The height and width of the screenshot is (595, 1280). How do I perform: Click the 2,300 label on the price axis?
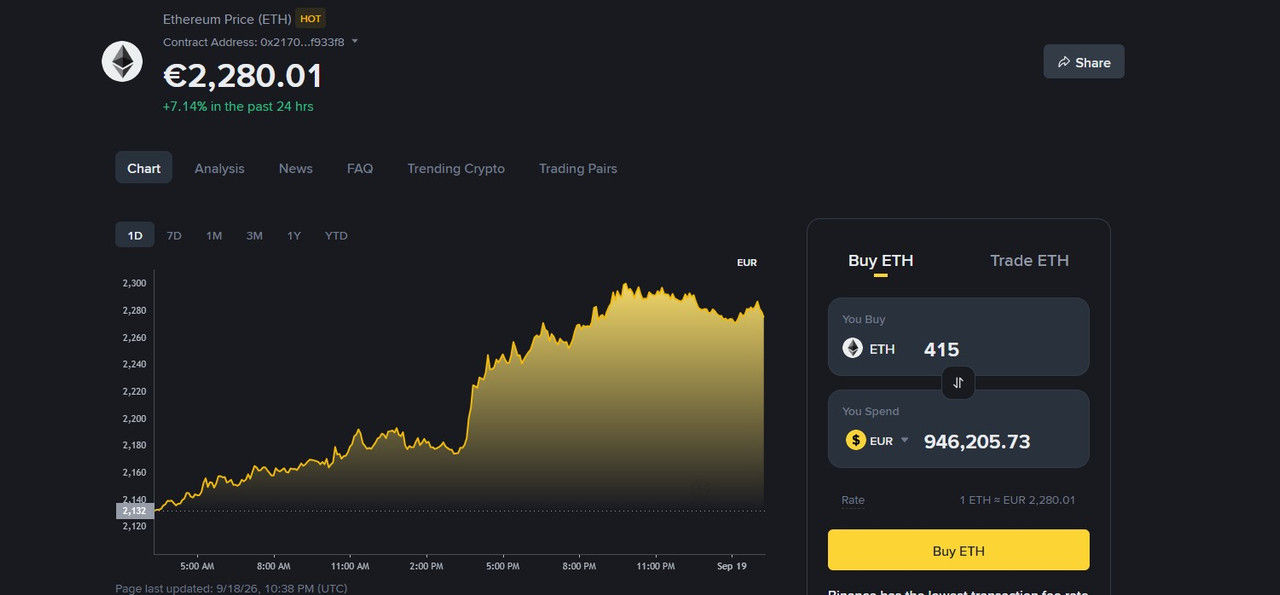pos(134,283)
